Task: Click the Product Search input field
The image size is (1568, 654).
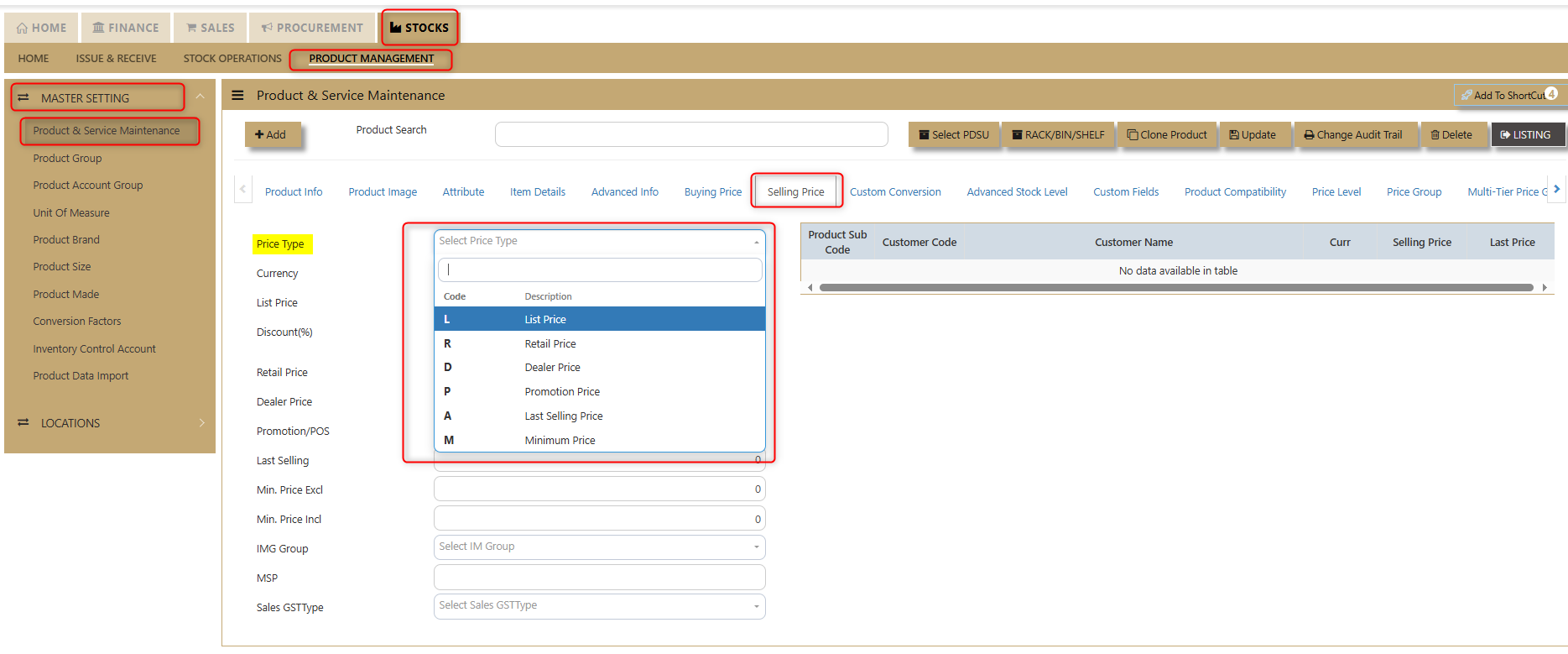Action: click(691, 134)
